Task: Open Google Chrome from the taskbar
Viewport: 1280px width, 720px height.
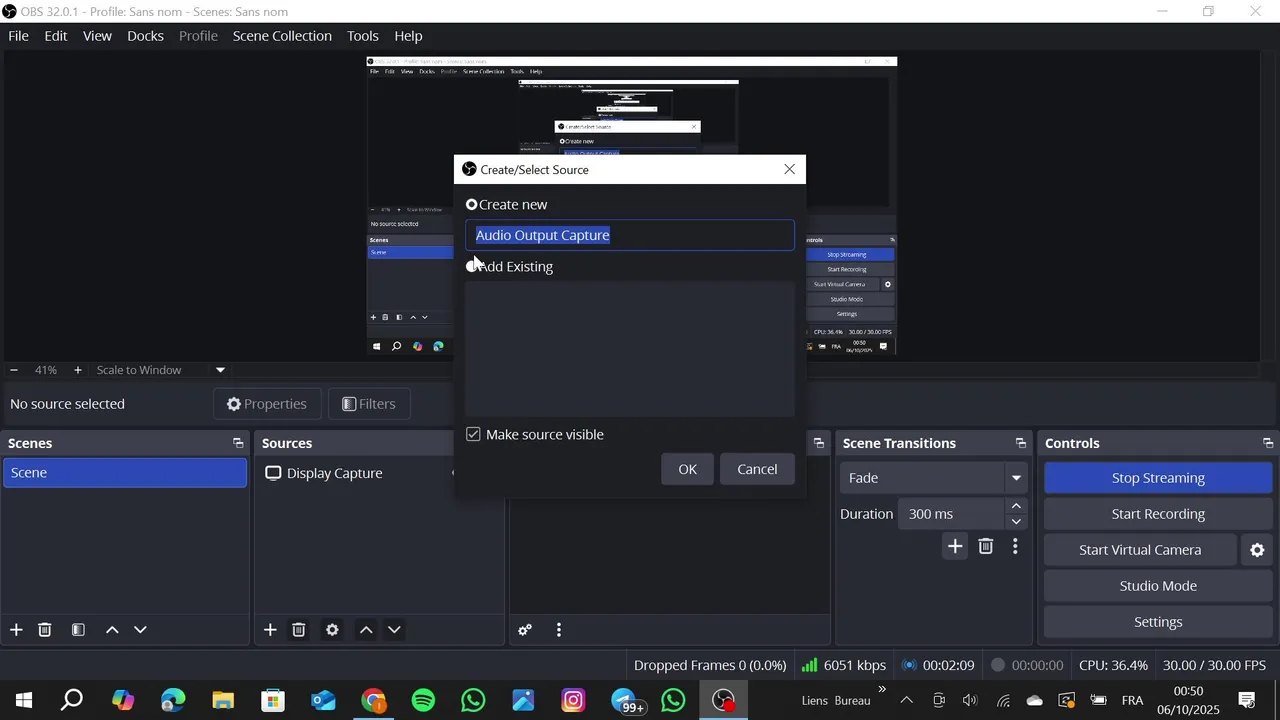Action: click(373, 700)
